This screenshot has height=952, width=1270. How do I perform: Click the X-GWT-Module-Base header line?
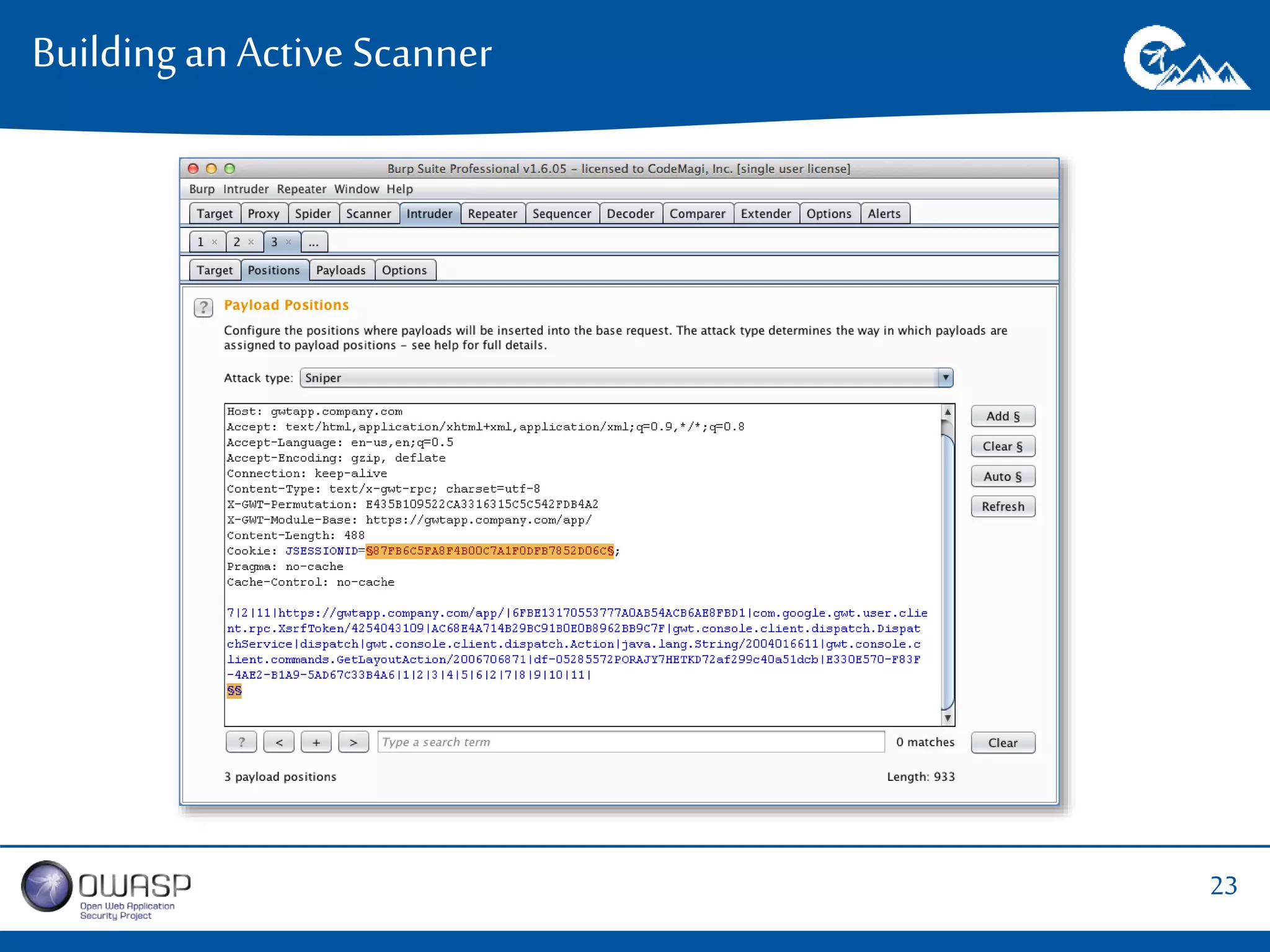point(409,520)
